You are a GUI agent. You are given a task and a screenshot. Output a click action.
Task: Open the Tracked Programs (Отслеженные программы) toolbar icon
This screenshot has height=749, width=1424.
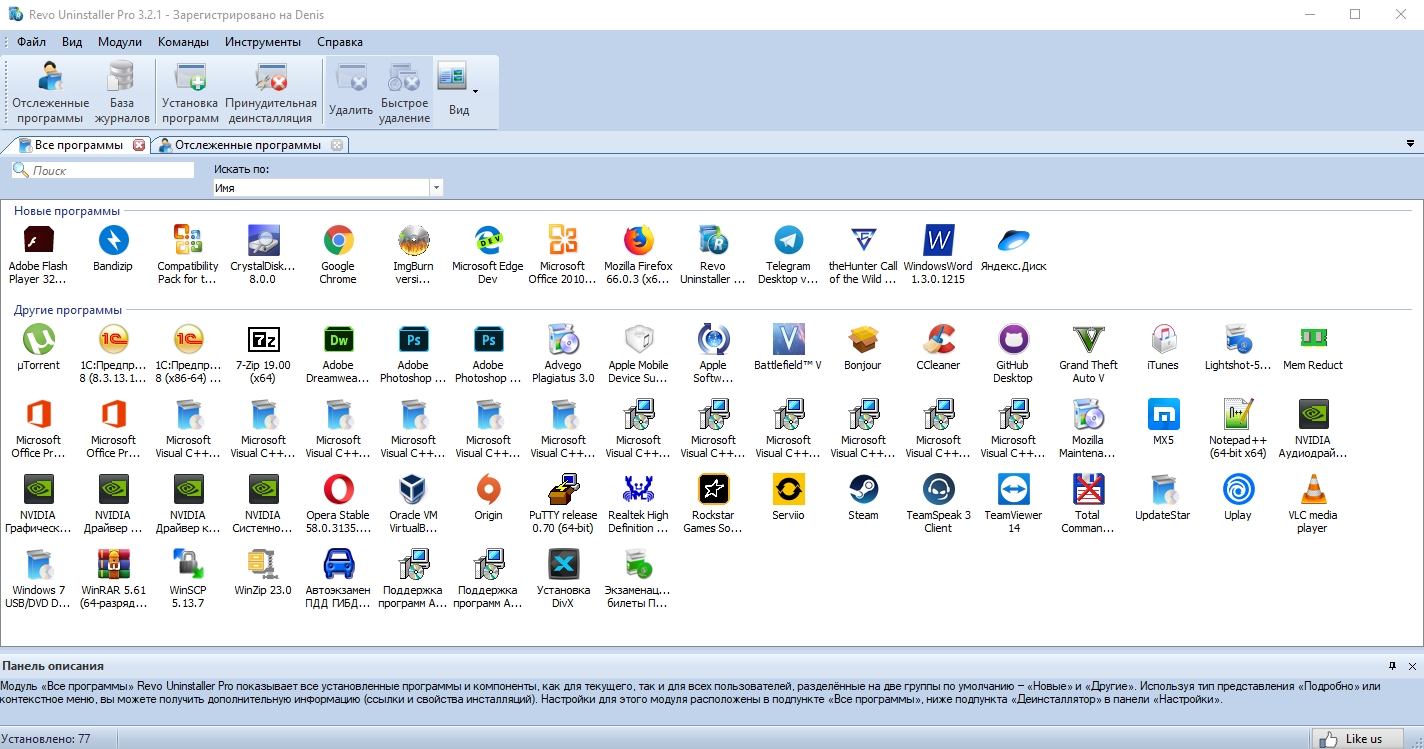point(50,92)
